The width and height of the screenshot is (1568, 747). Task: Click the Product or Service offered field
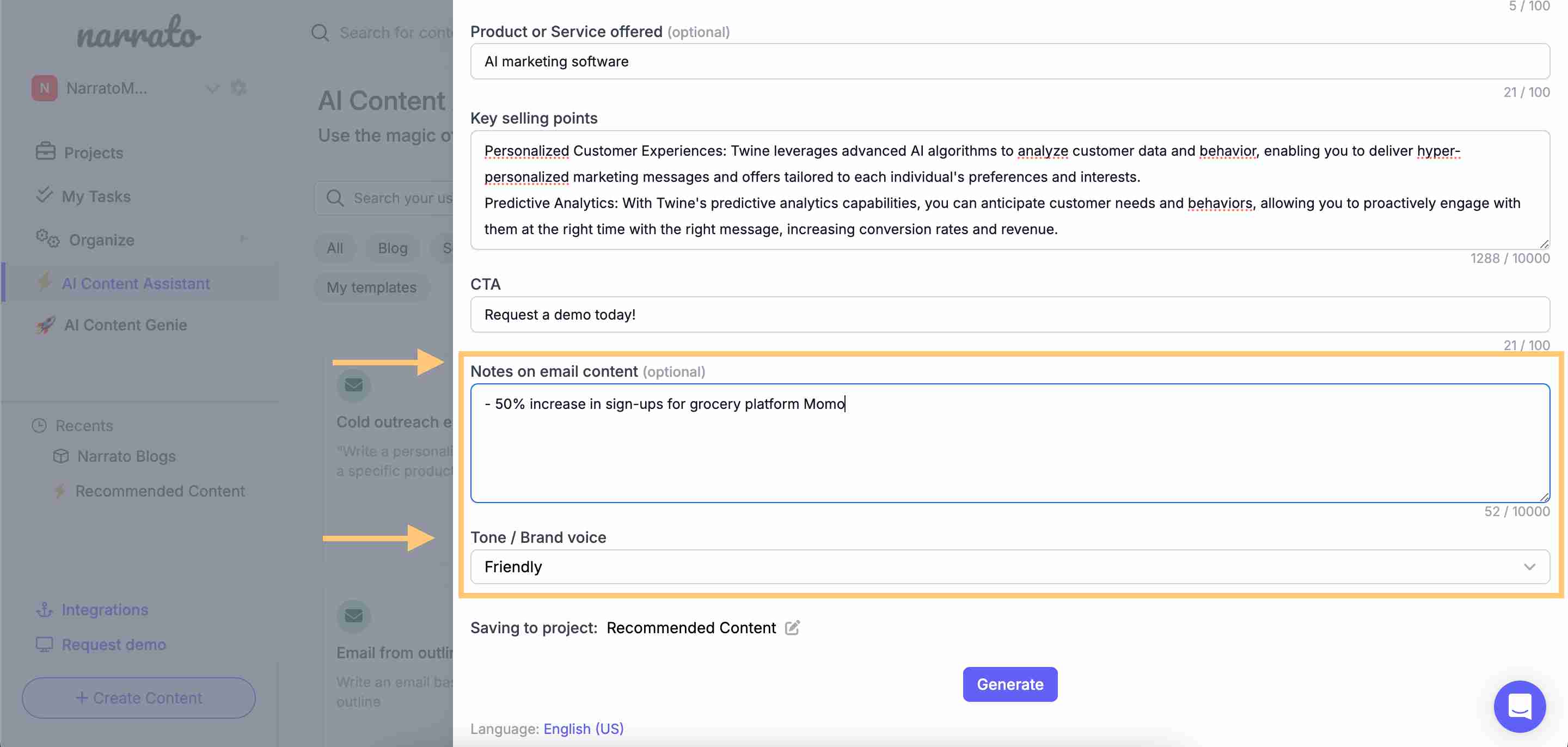[1009, 62]
